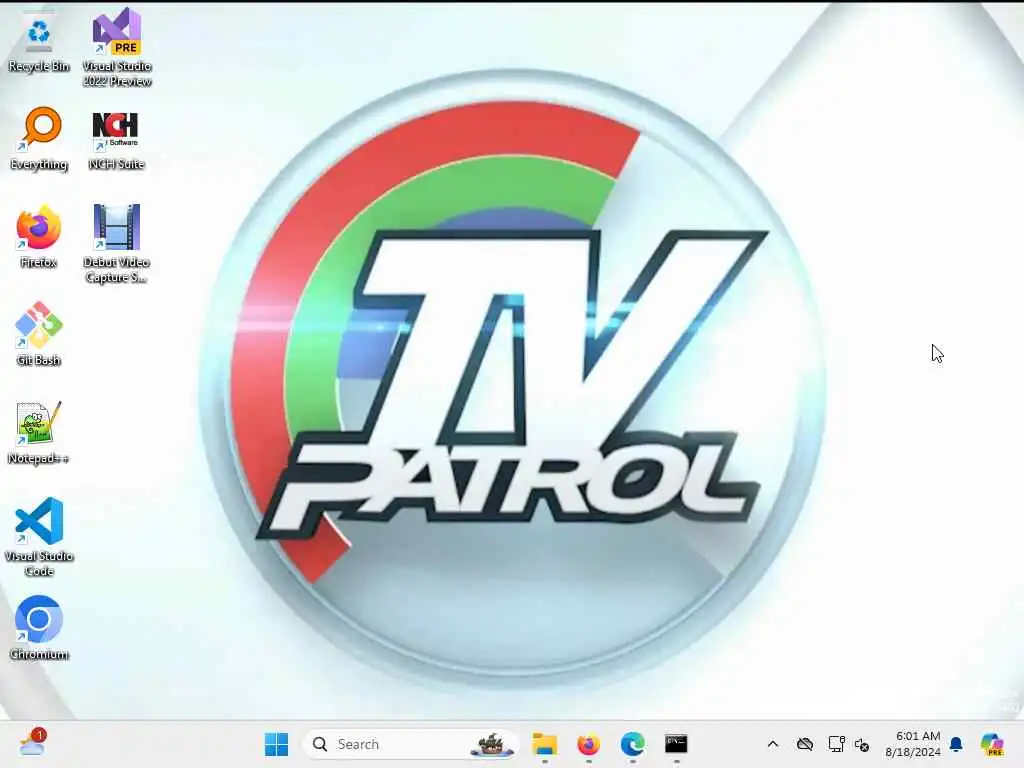Open Microsoft Edge from the taskbar

click(632, 744)
